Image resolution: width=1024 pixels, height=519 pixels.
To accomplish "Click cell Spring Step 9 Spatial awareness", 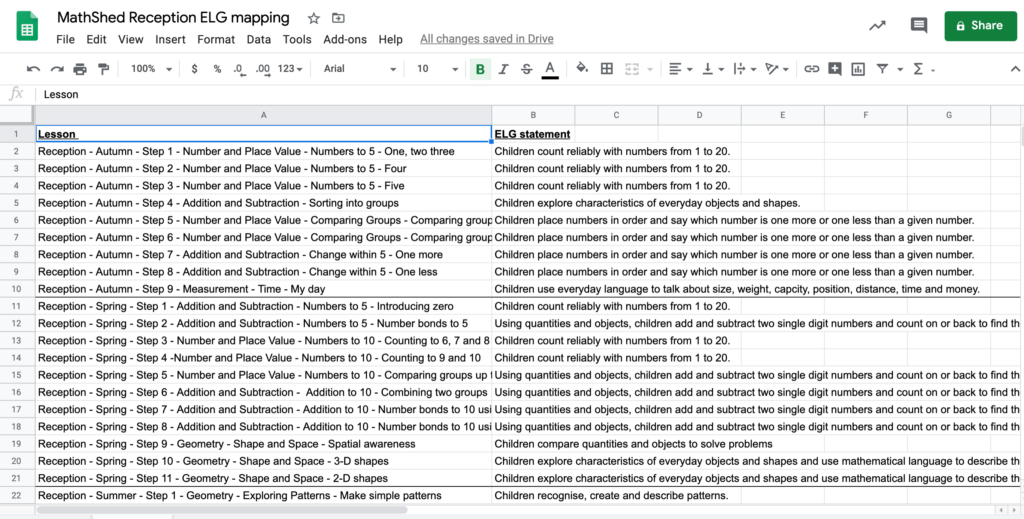I will point(263,444).
